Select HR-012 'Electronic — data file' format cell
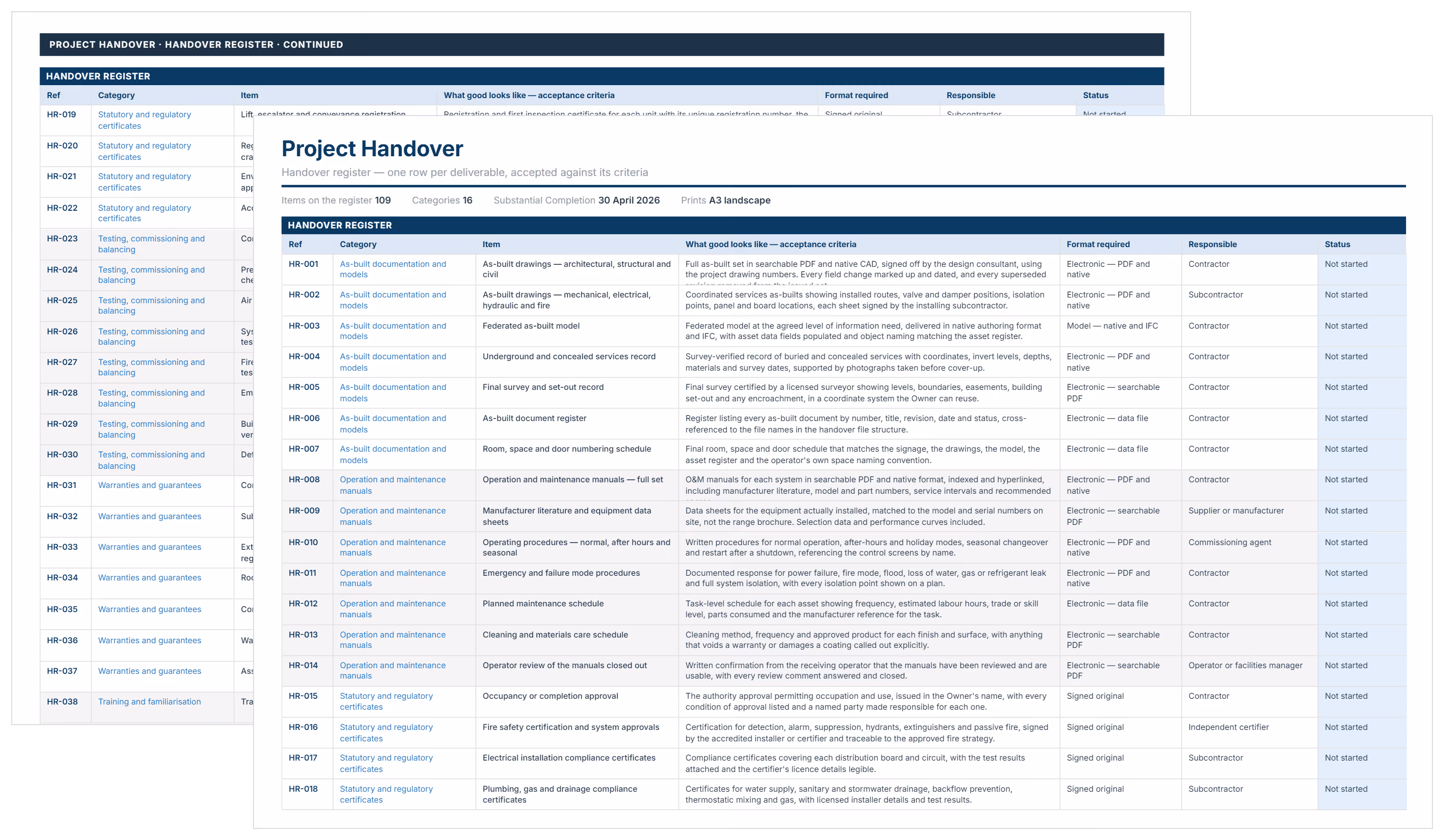The image size is (1444, 840). (x=1120, y=609)
